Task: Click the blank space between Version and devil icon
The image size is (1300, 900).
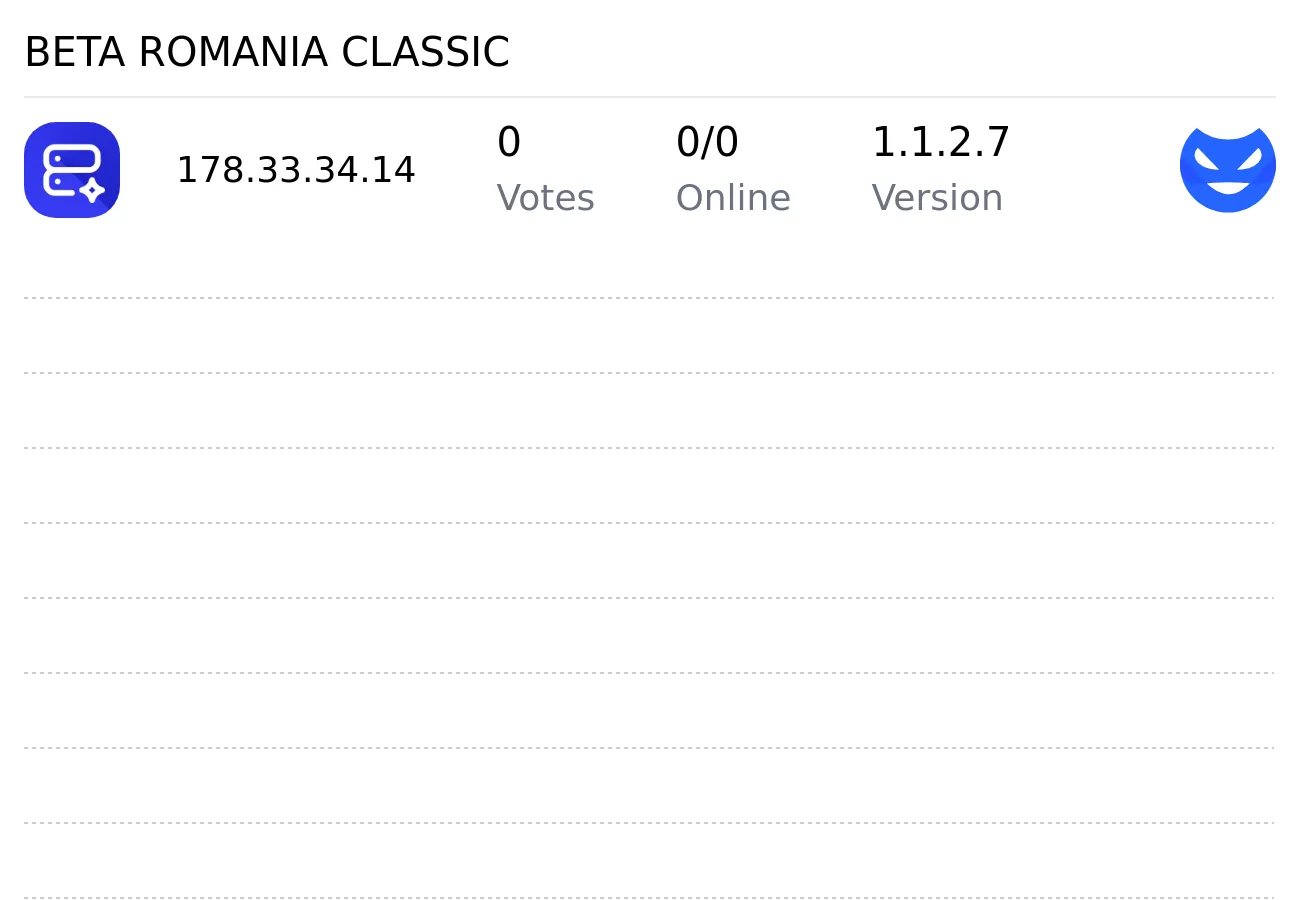Action: [x=1095, y=170]
